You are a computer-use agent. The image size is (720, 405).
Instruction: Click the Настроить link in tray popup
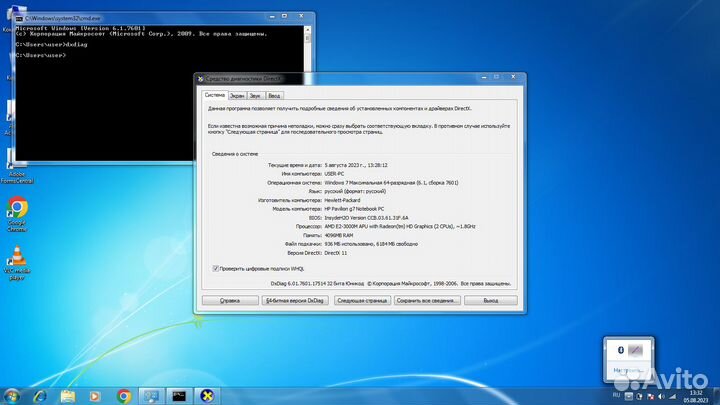(x=628, y=370)
